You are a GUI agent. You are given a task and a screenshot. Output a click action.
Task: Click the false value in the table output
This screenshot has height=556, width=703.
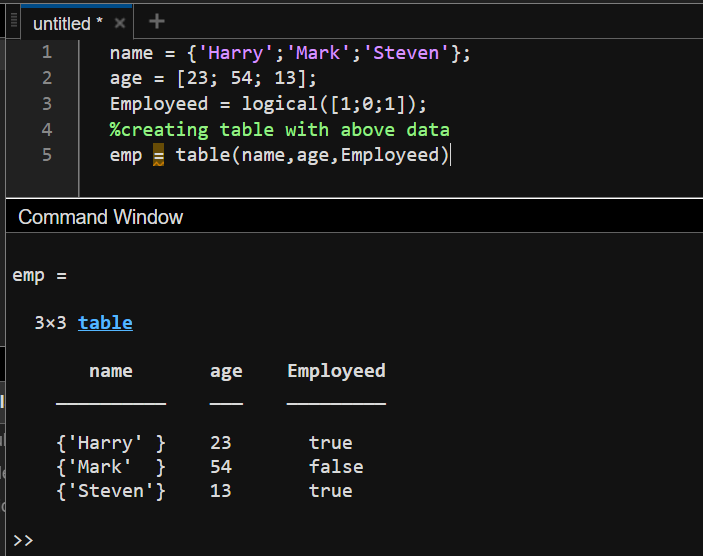[x=336, y=467]
